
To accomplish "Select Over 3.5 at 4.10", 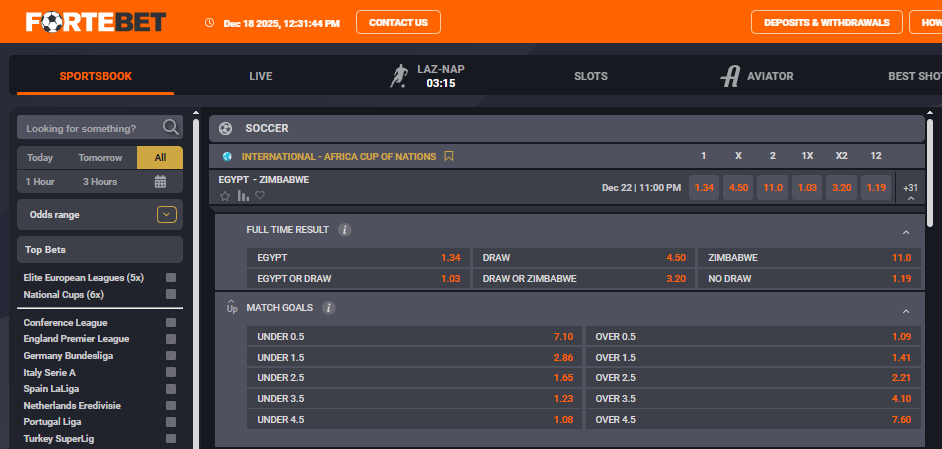I will click(753, 399).
